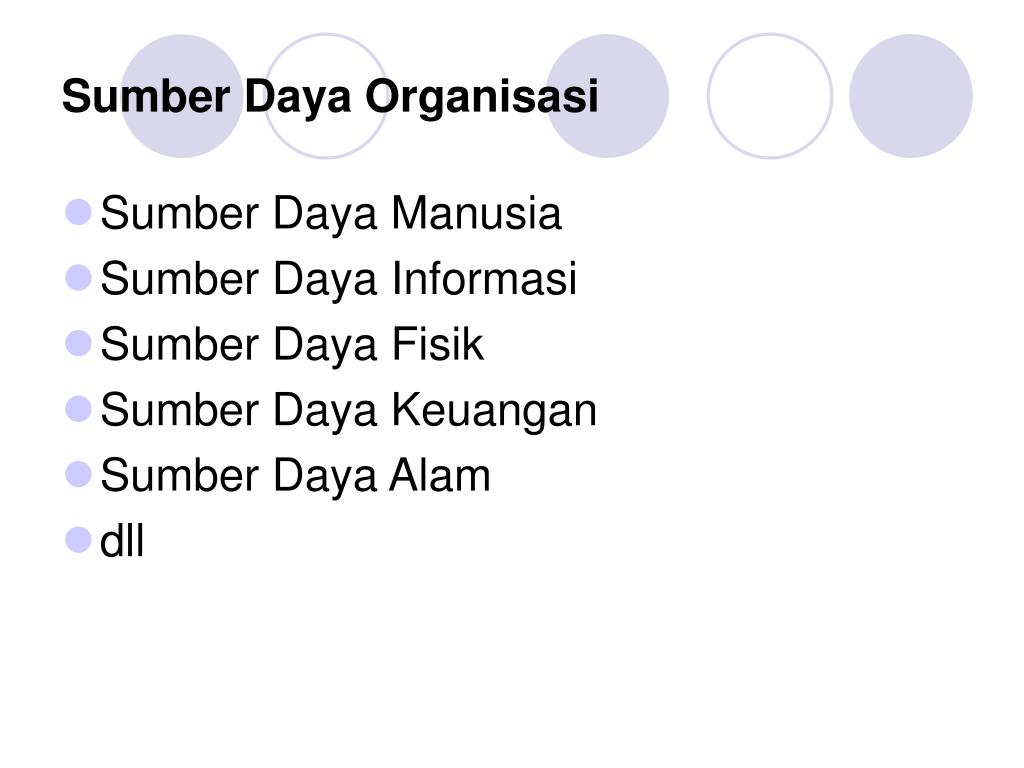Click the word Keuangan in the list
Screen dimensions: 1024x768
(x=494, y=411)
